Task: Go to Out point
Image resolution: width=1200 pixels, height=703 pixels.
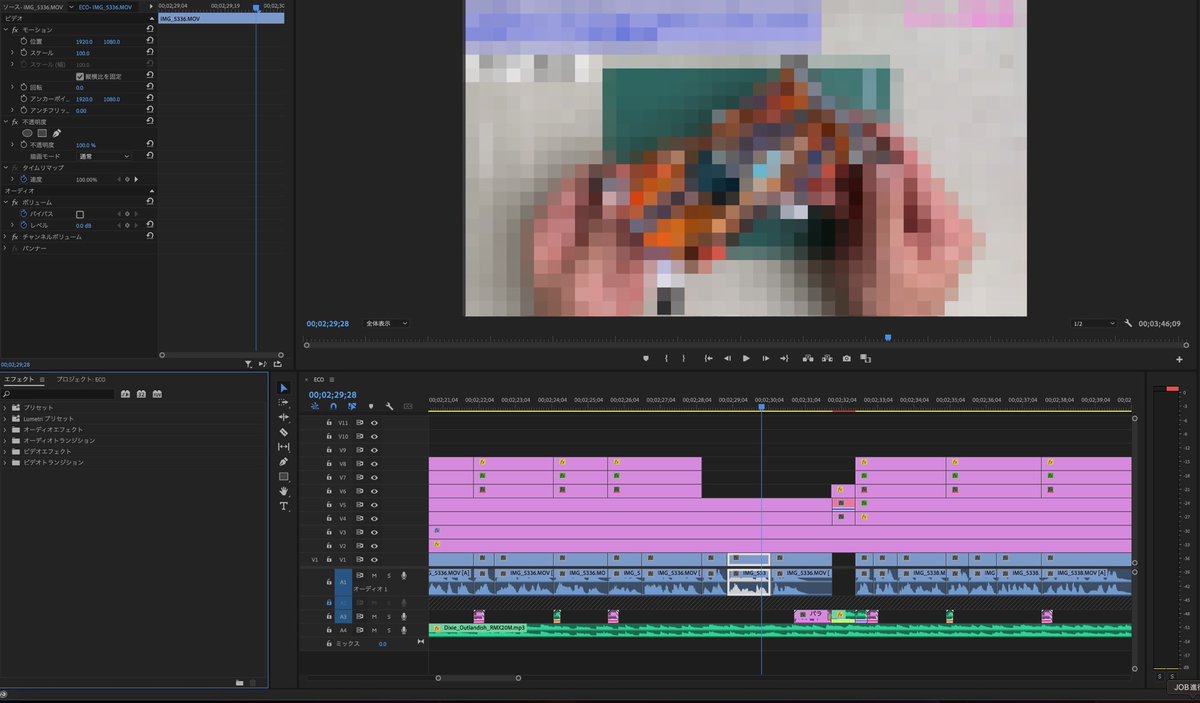Action: (784, 358)
